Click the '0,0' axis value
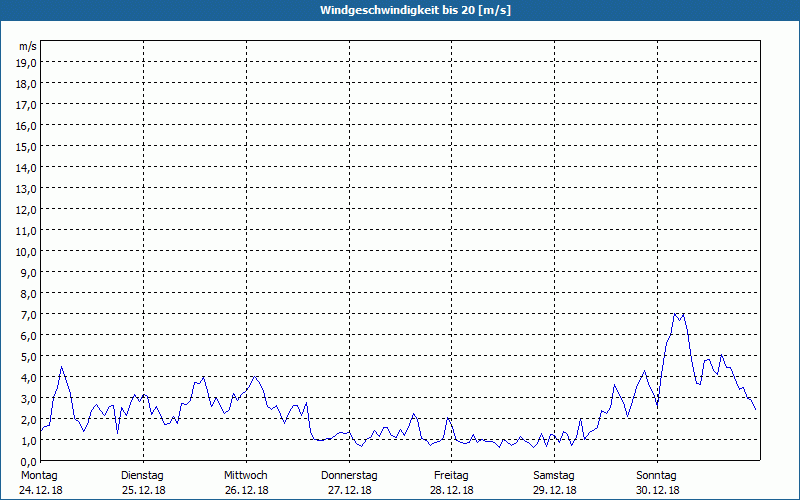 point(29,462)
